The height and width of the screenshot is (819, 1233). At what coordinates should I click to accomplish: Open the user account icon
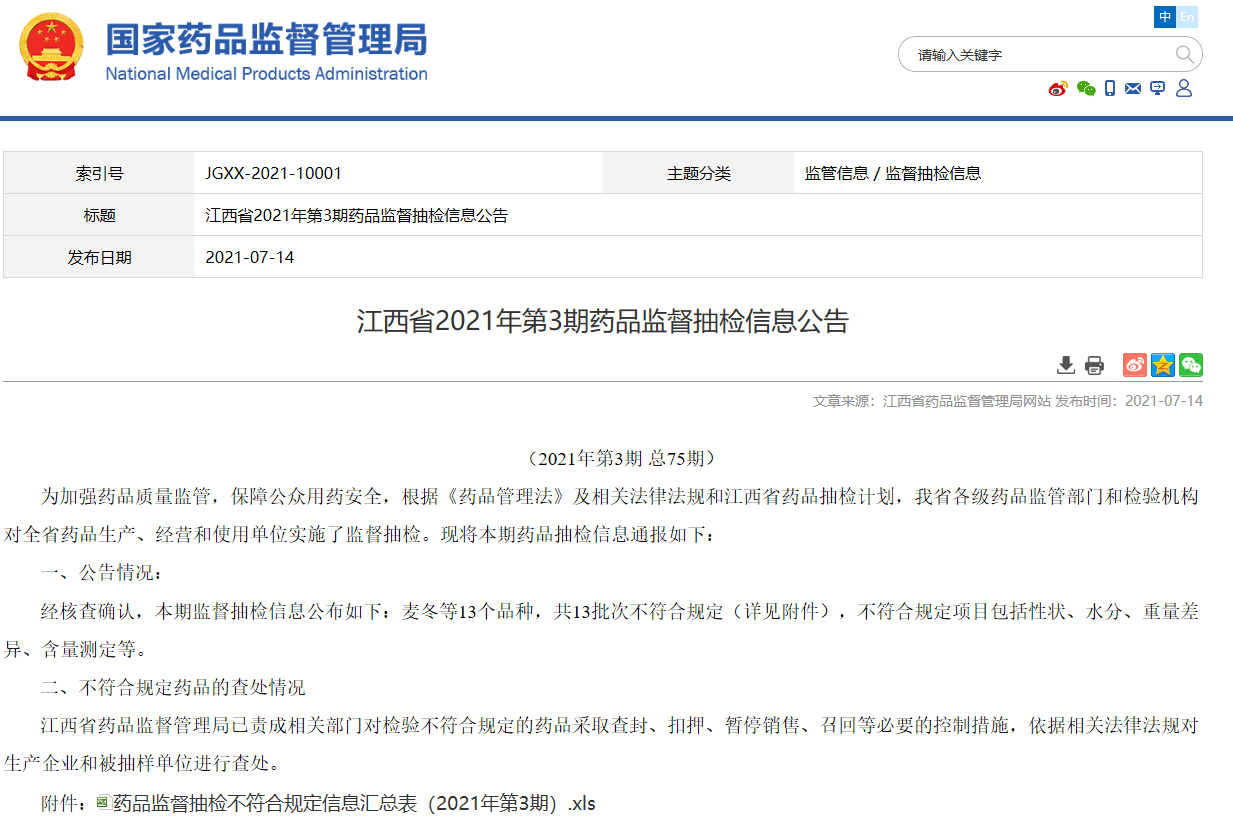pos(1184,89)
